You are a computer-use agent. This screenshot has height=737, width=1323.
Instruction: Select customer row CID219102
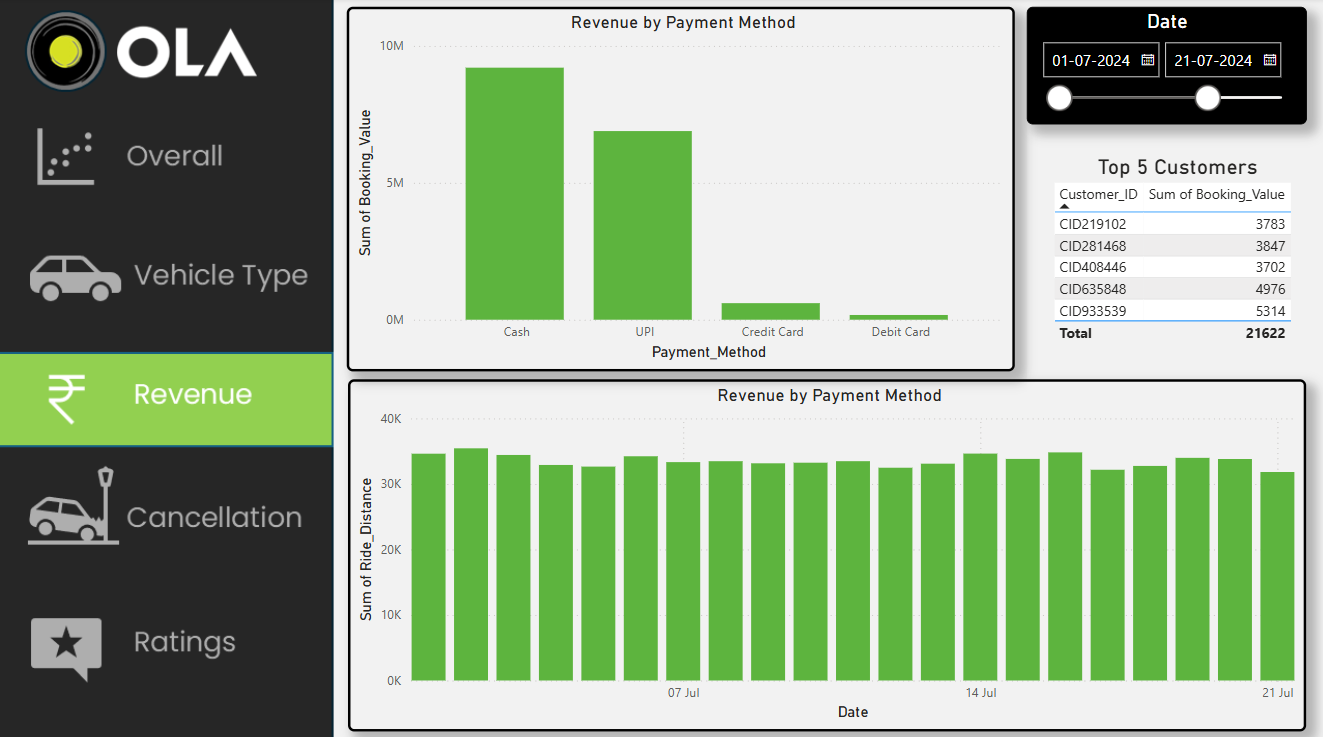click(1172, 224)
